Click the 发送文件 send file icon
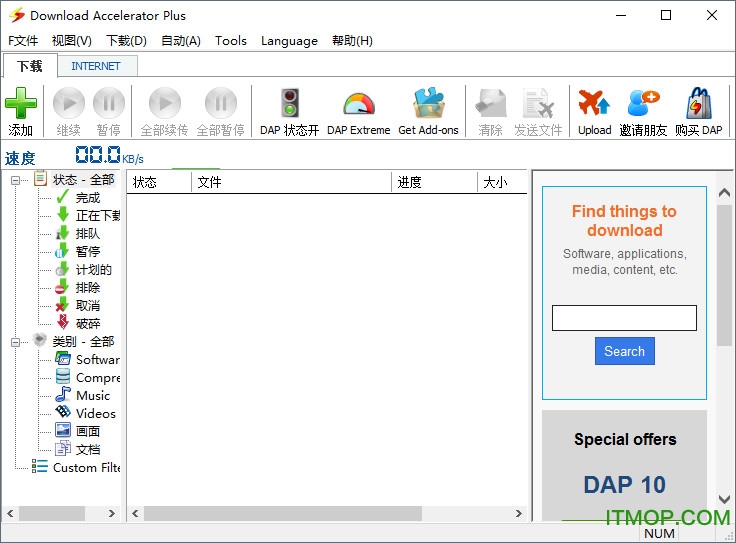Screen dimensions: 736x543 click(x=538, y=103)
